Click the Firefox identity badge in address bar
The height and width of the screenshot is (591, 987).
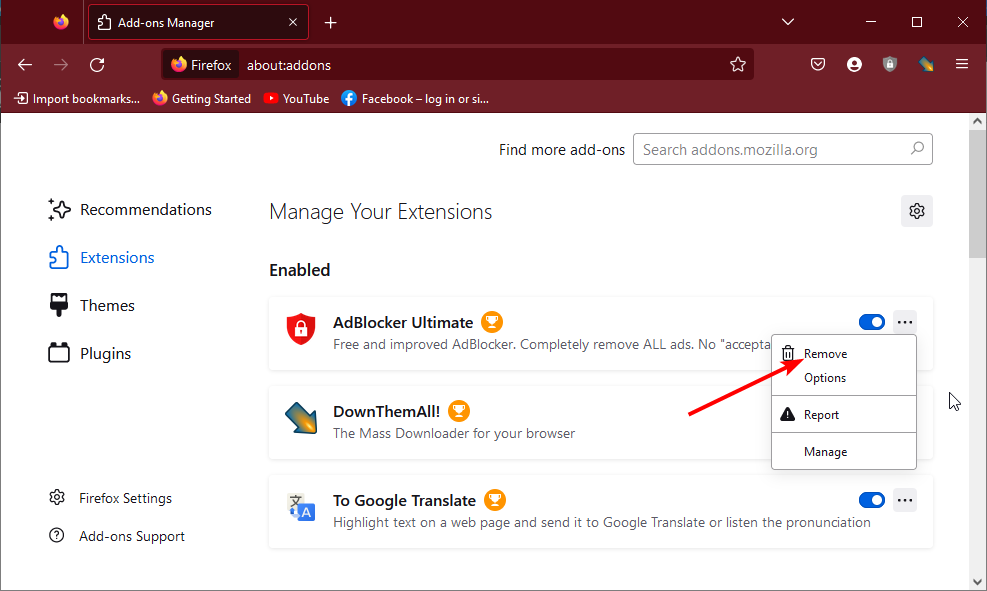point(201,65)
